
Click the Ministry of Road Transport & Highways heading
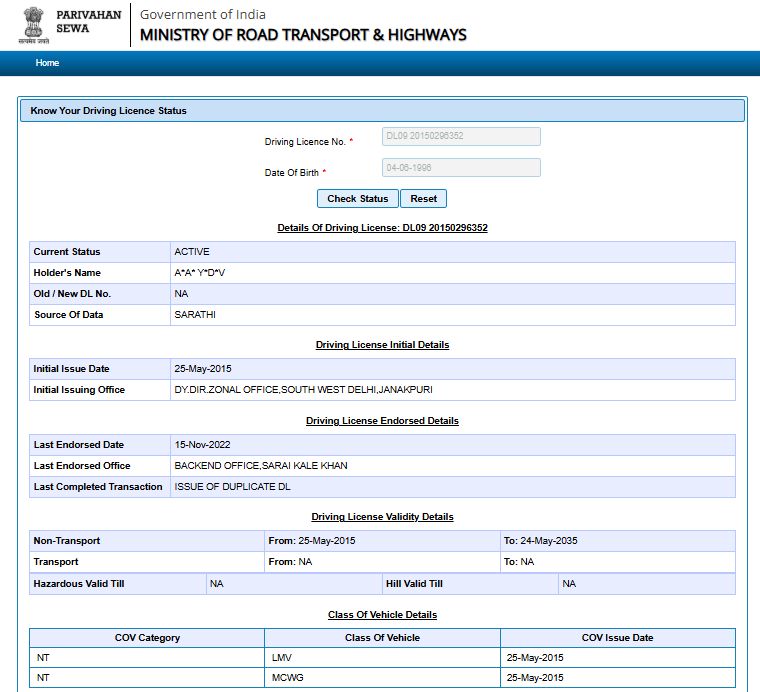point(303,35)
